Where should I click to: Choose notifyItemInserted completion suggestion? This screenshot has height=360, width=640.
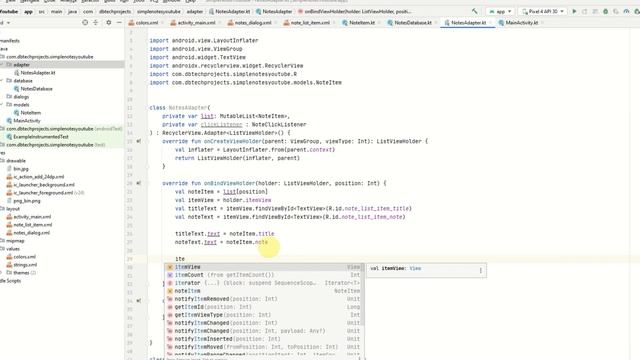click(x=263, y=339)
